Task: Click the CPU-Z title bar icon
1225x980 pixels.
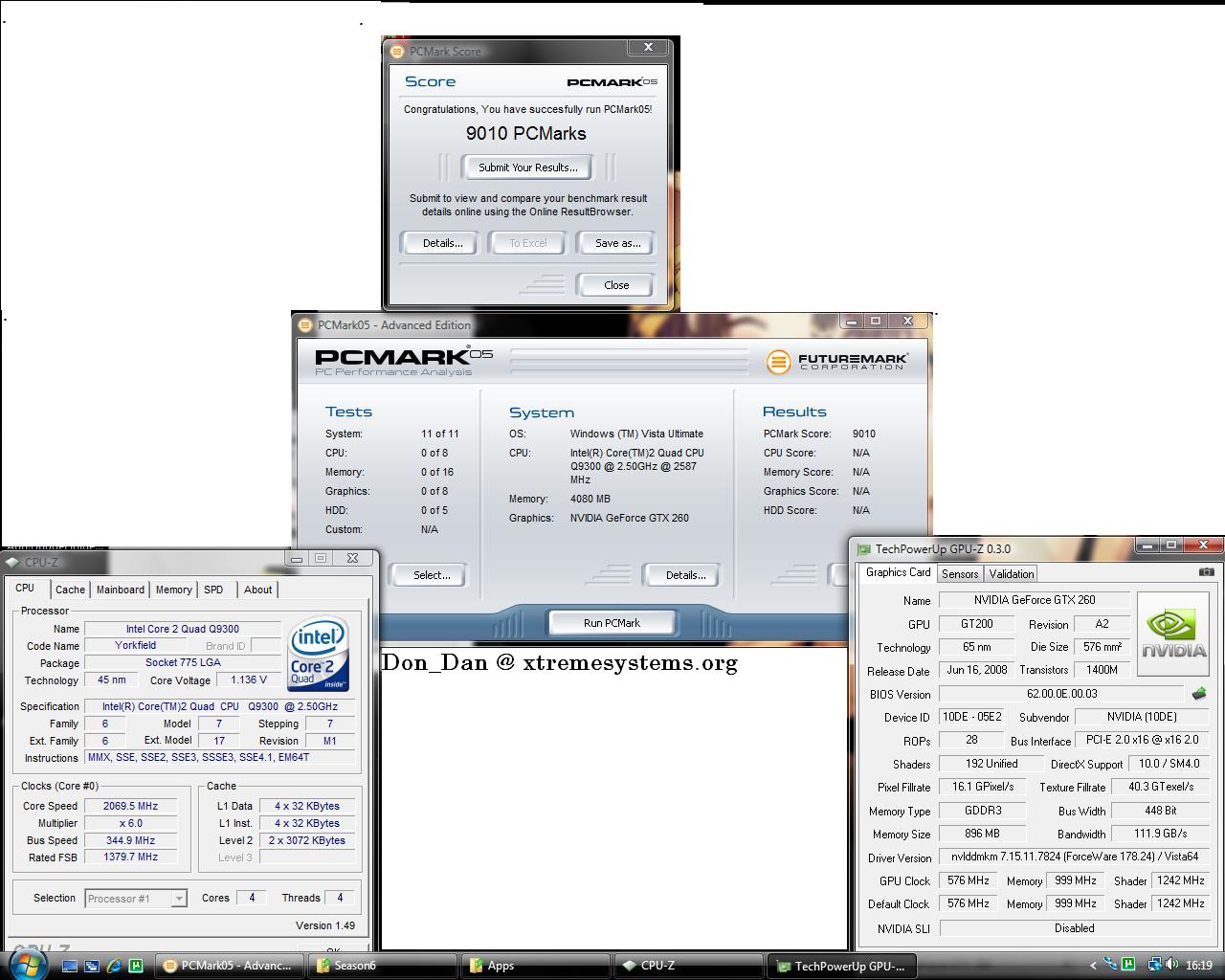Action: (12, 563)
